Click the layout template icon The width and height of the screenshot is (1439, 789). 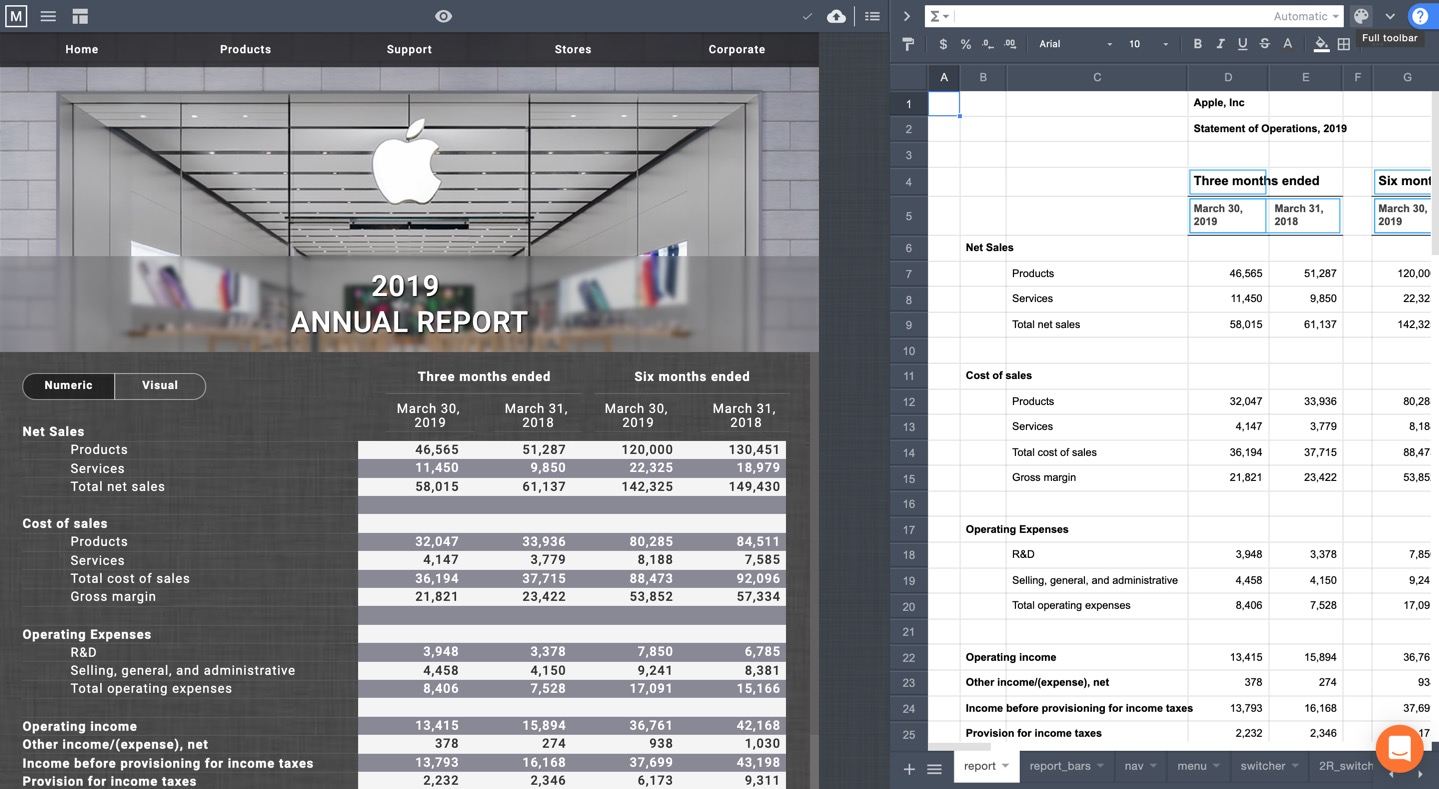pos(80,16)
